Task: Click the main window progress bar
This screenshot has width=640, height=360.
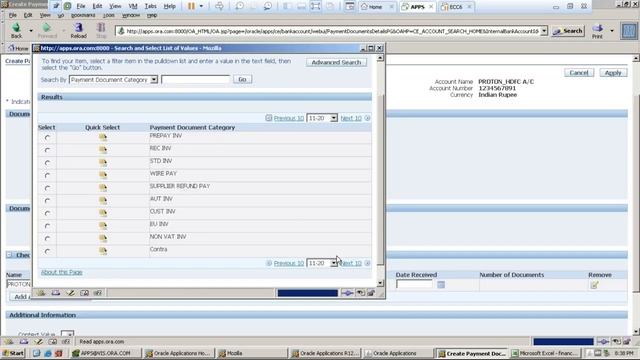Action: pyautogui.click(x=563, y=342)
